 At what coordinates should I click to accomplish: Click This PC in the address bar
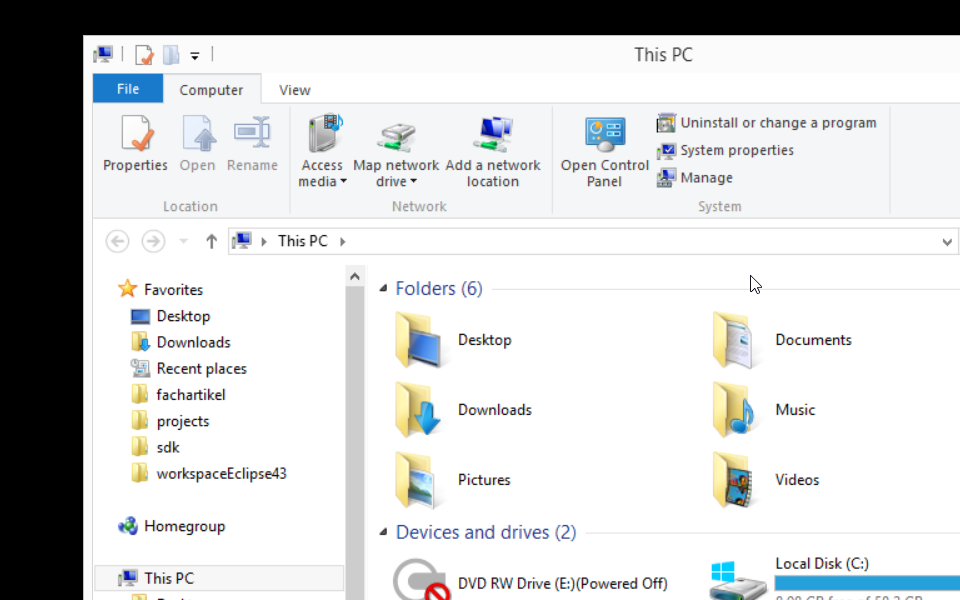(302, 241)
